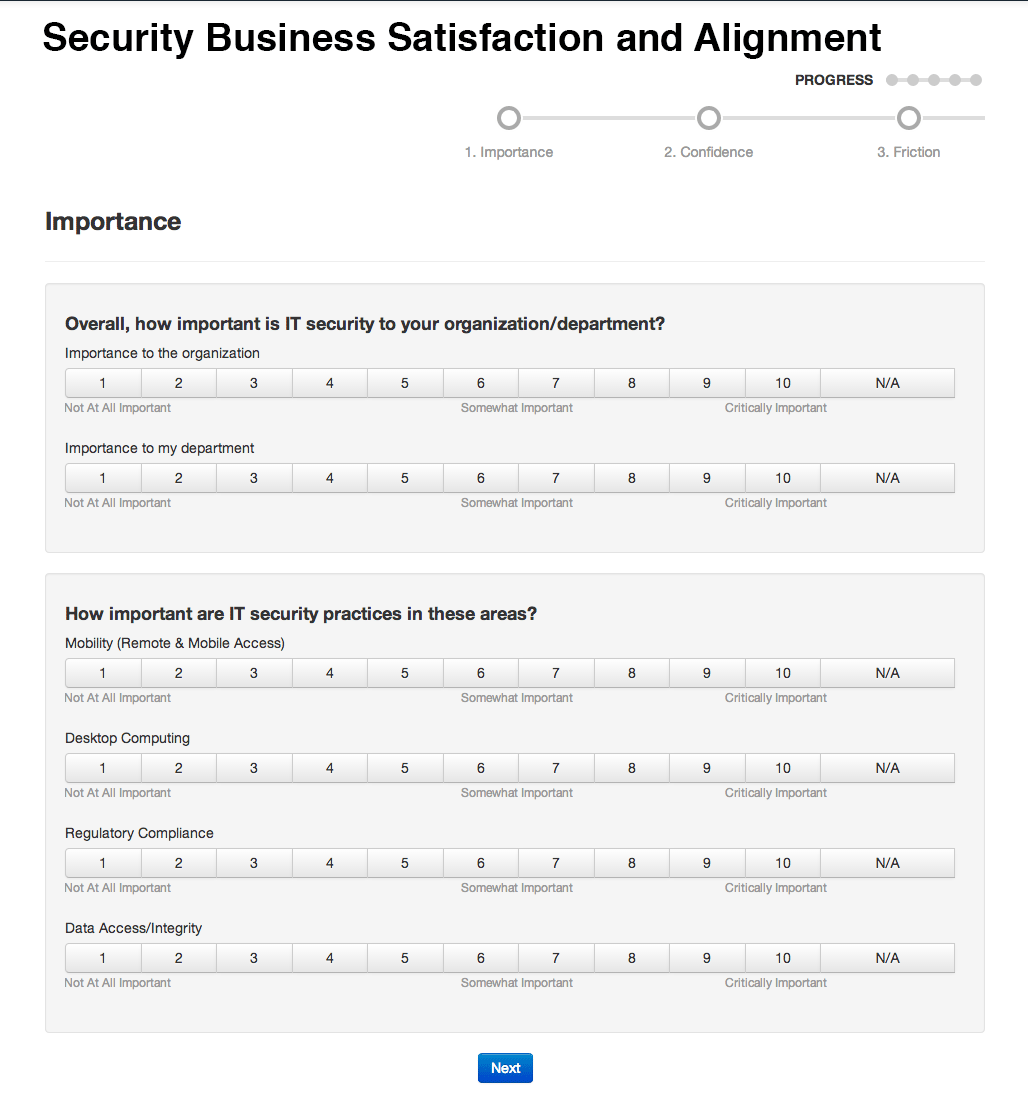
Task: Rate Regulatory Compliance importance as 9
Action: tap(707, 863)
